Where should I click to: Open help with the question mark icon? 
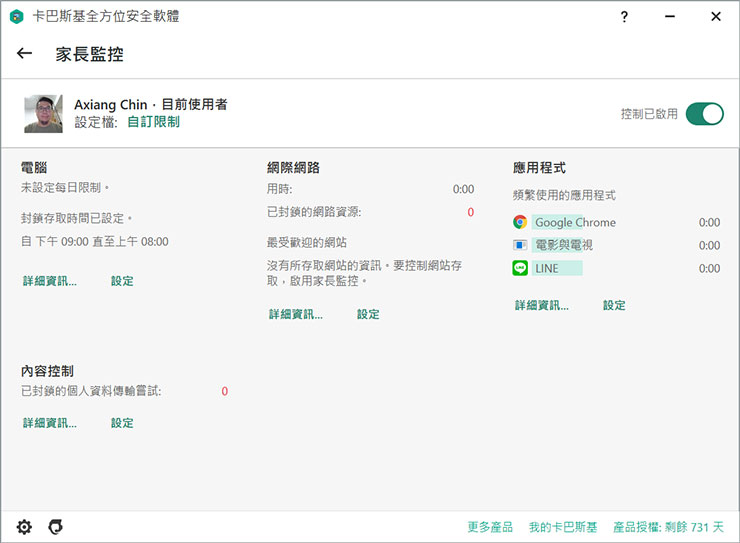[x=624, y=17]
